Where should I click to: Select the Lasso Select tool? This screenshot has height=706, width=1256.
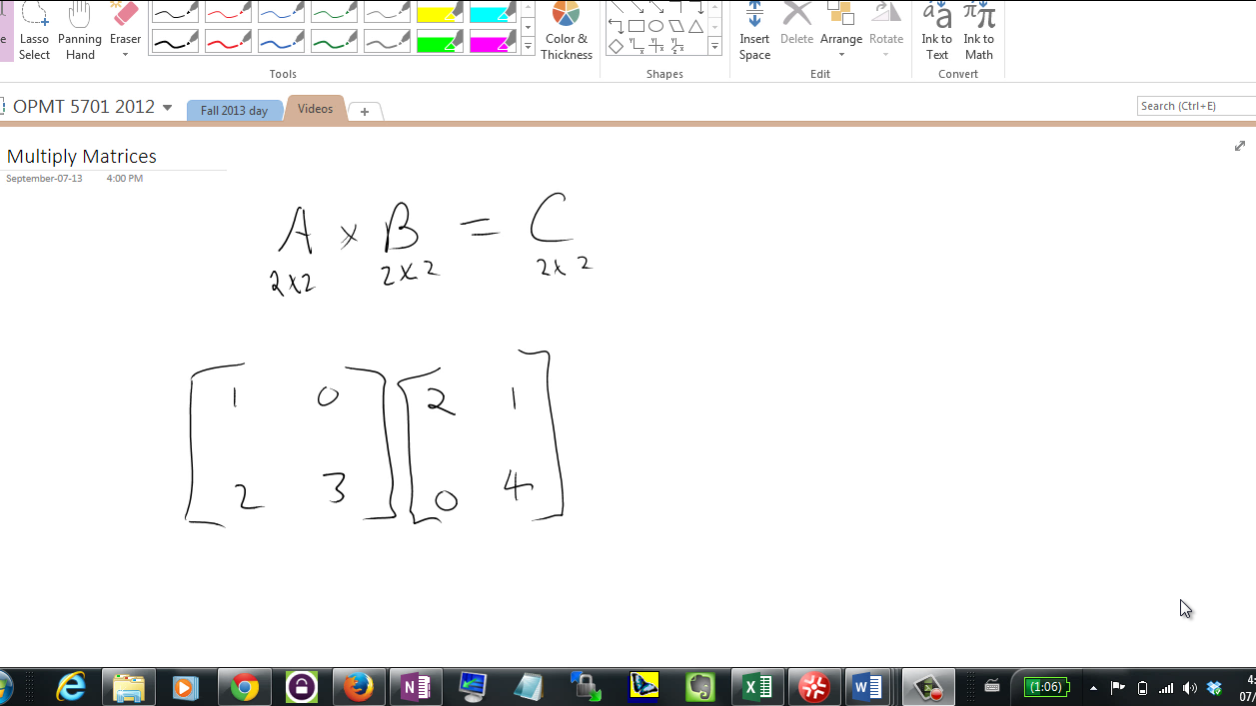coord(34,31)
